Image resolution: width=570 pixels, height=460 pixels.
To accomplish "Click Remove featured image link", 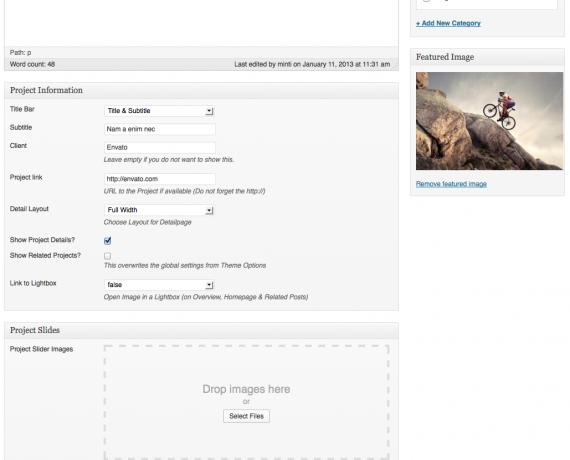I will coord(451,184).
